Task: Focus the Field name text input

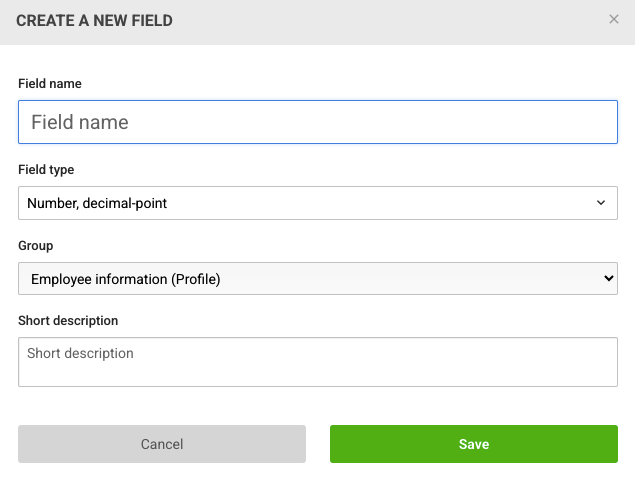Action: [318, 122]
